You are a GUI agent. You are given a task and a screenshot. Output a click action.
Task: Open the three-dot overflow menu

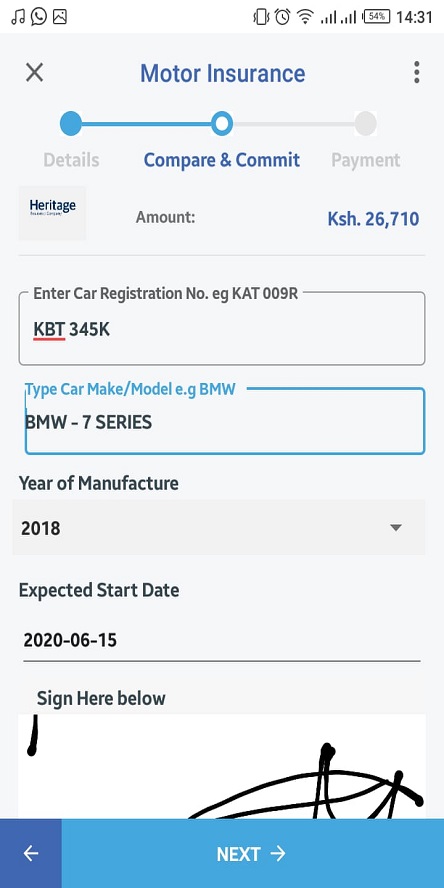(x=416, y=72)
